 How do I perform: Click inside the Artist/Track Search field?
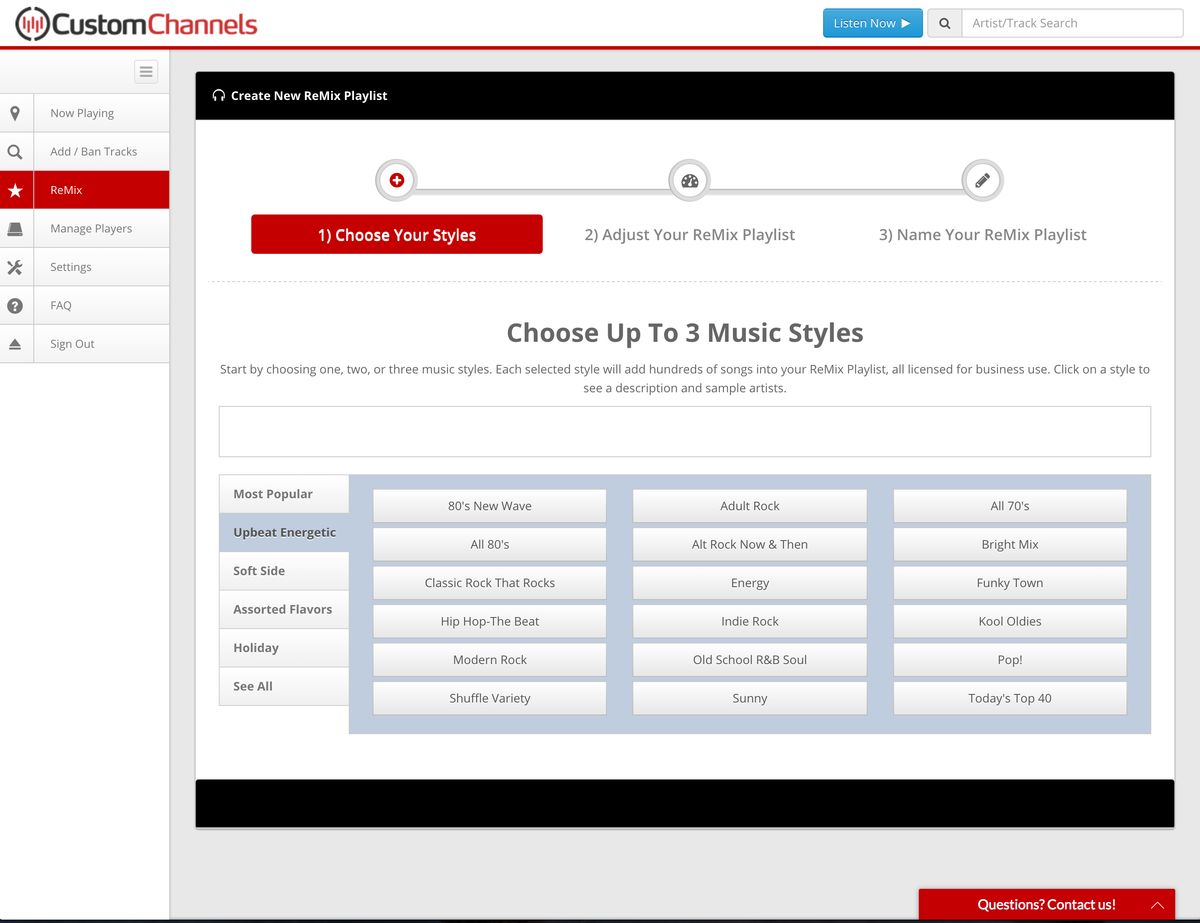(1072, 22)
